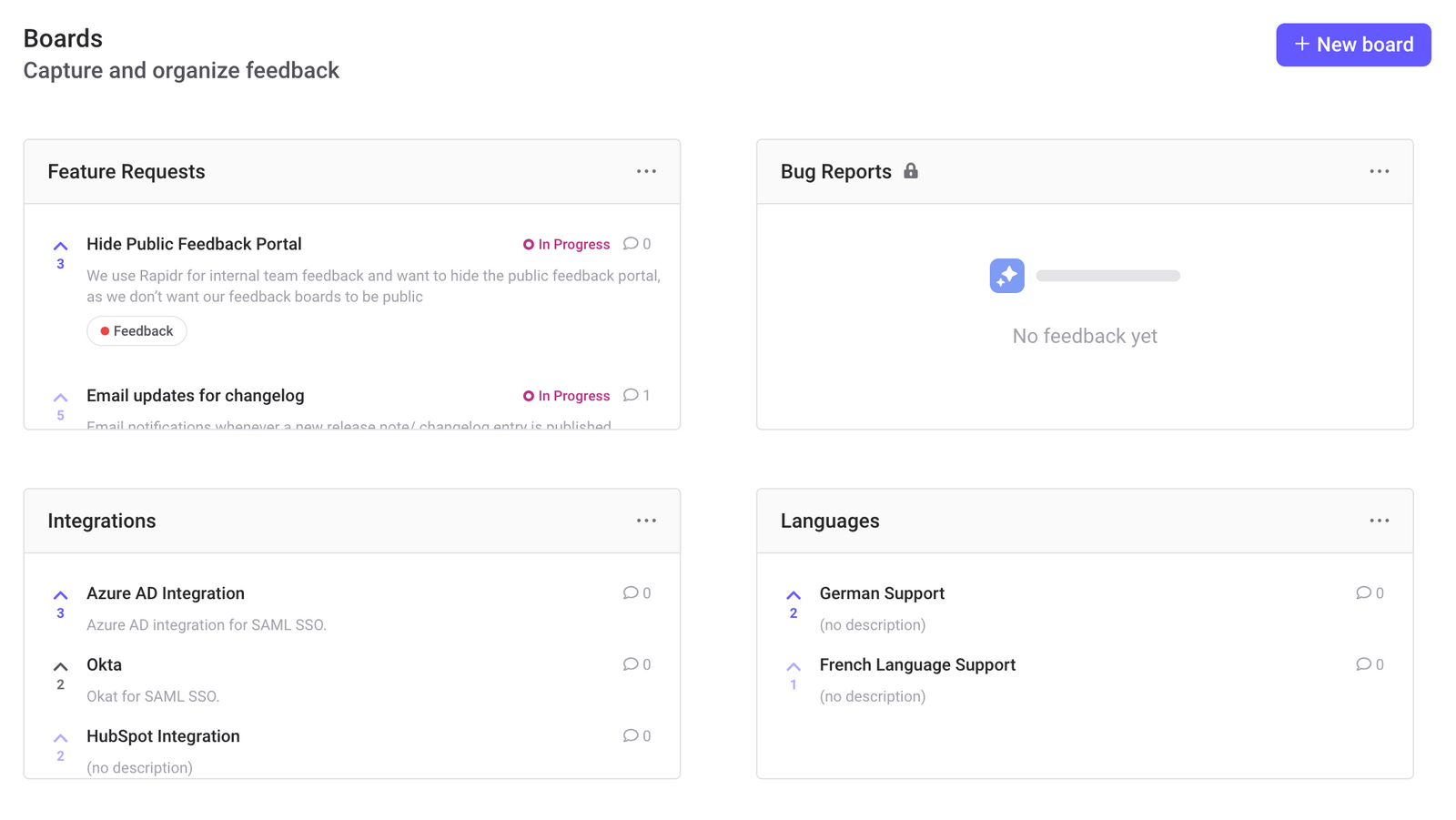1456x820 pixels.
Task: Open the Integrations options menu
Action: tap(646, 520)
